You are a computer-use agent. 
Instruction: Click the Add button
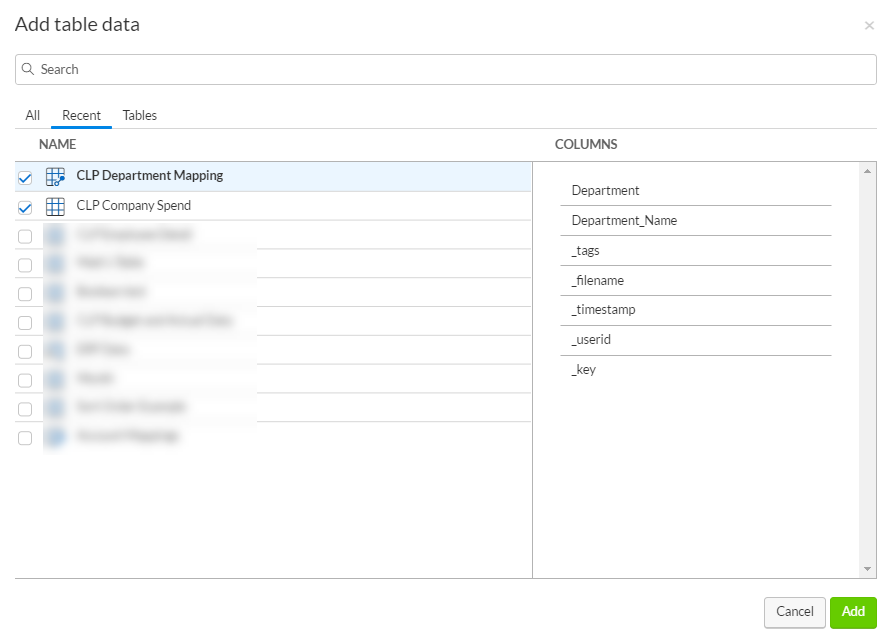pos(853,612)
